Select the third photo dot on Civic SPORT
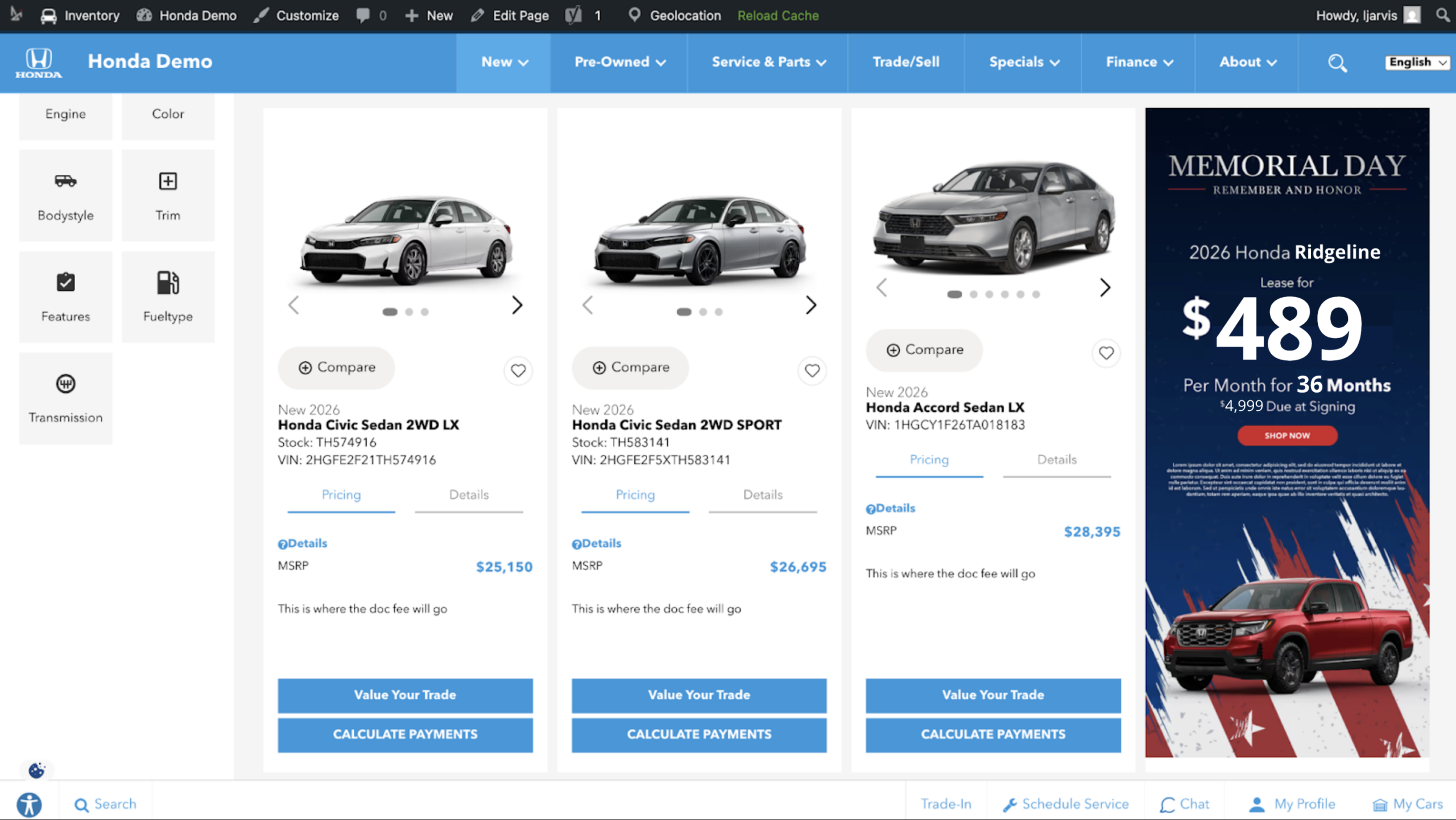The width and height of the screenshot is (1456, 820). (x=719, y=312)
